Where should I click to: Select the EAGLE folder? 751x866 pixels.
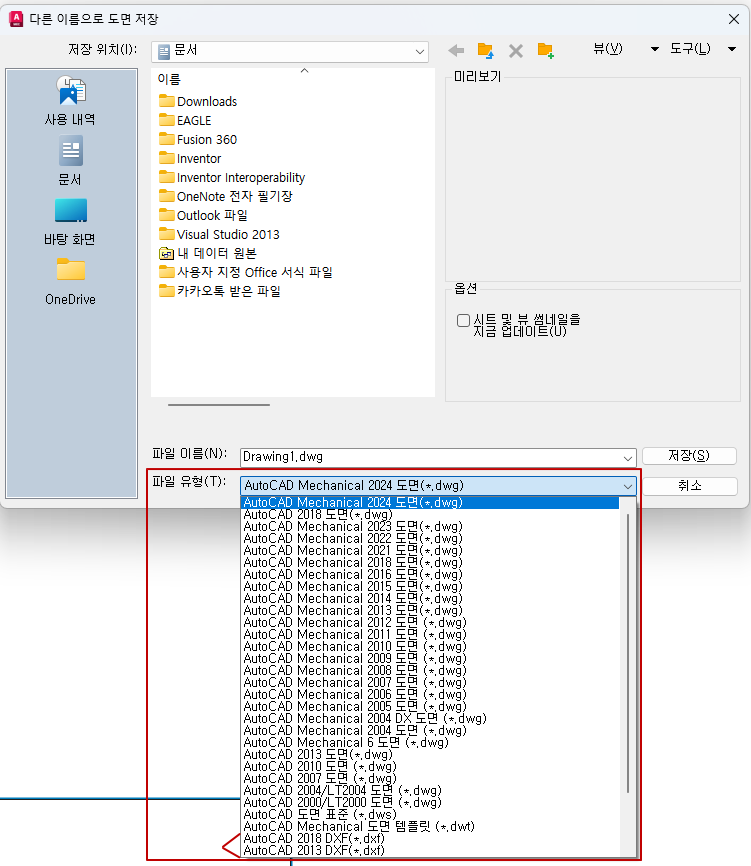pos(185,120)
